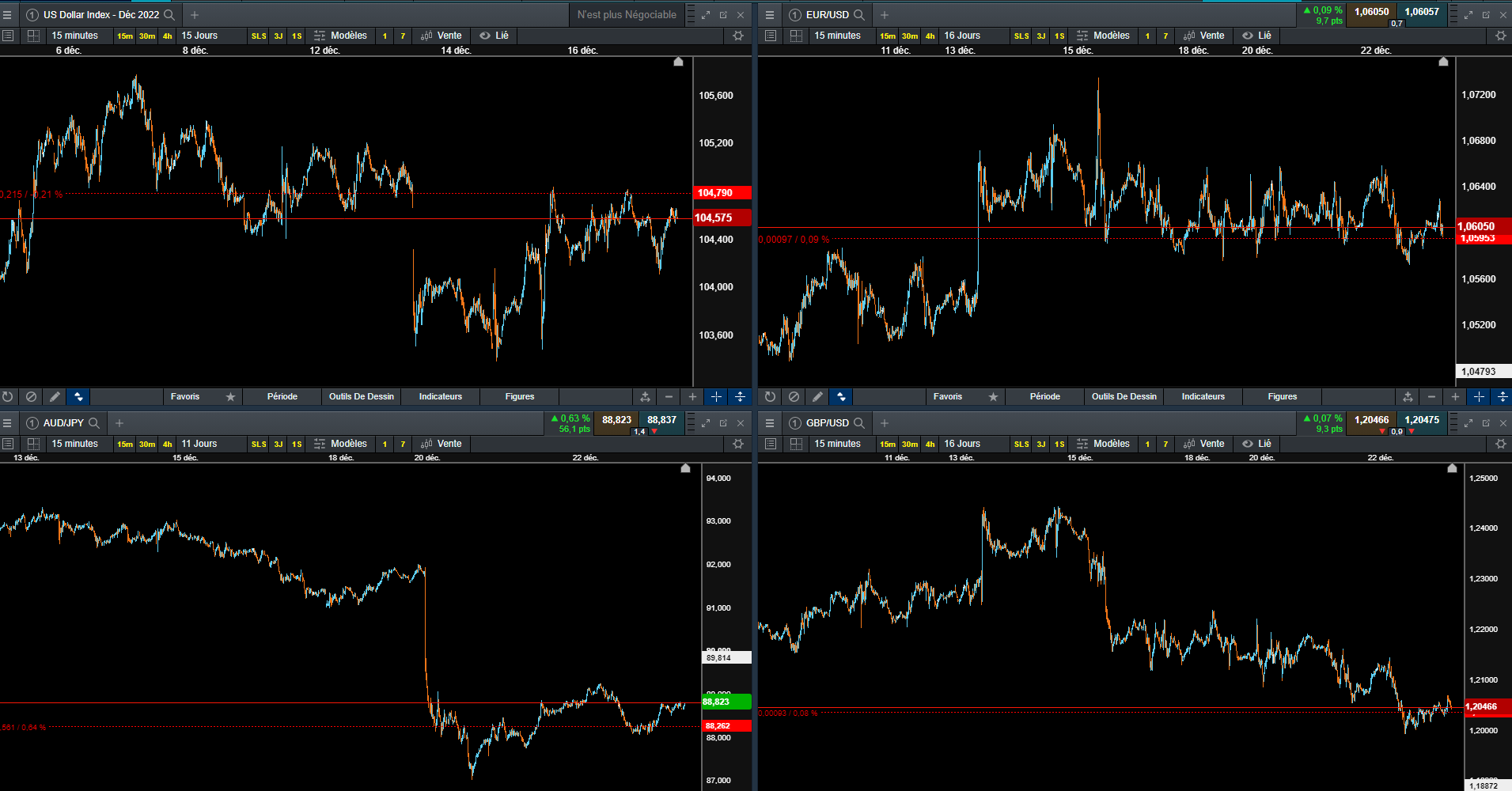1512x791 pixels.
Task: Open the 15 minutes interval dropdown on EUR/USD
Action: [837, 36]
